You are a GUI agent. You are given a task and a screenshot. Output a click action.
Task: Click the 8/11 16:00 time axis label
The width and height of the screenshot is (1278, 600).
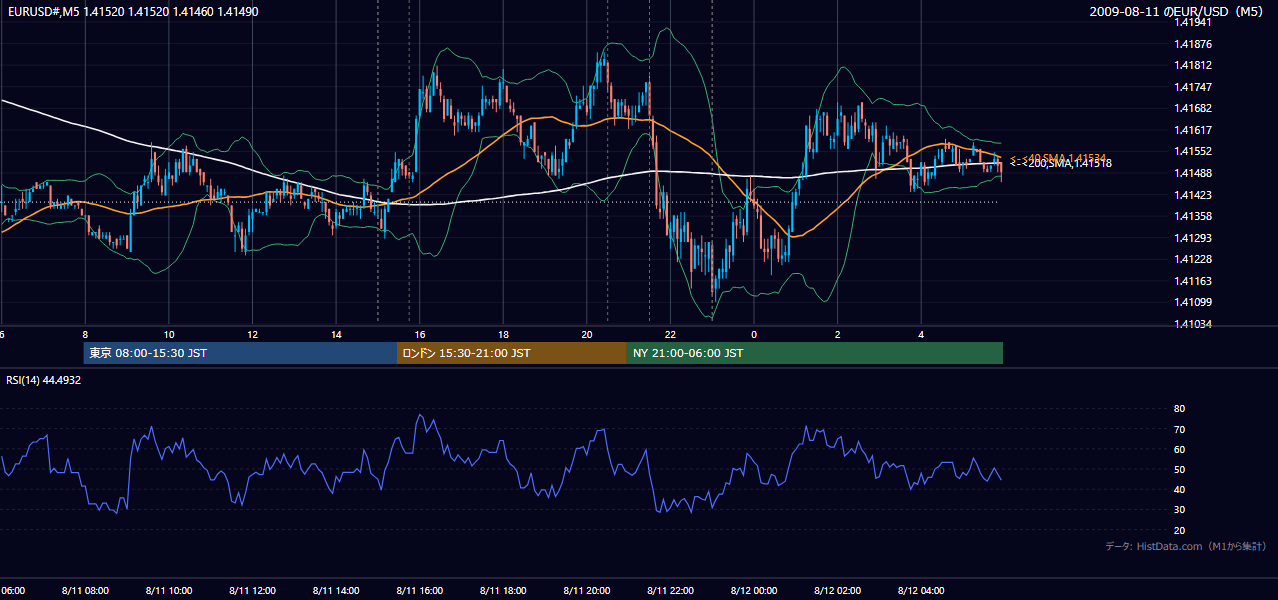coord(419,591)
